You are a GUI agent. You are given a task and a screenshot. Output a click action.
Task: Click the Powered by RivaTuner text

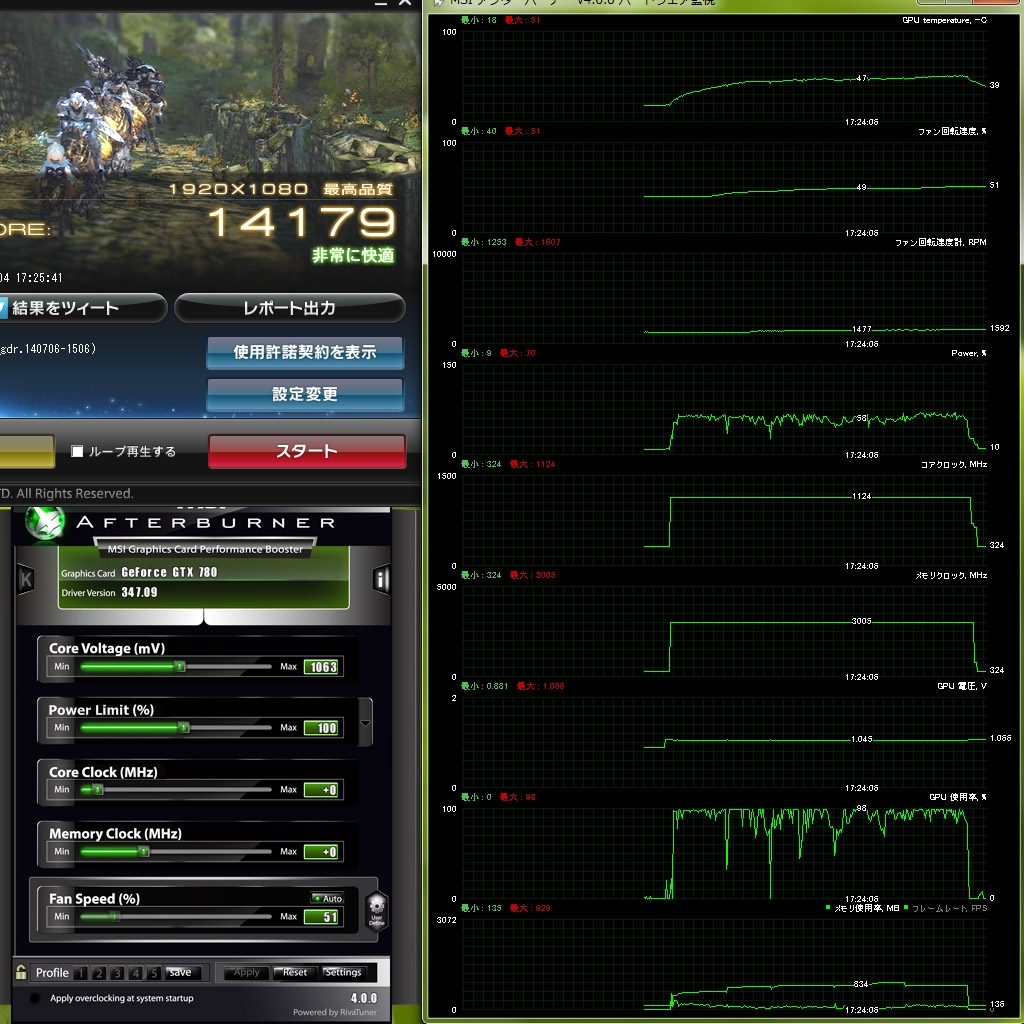pyautogui.click(x=335, y=1012)
